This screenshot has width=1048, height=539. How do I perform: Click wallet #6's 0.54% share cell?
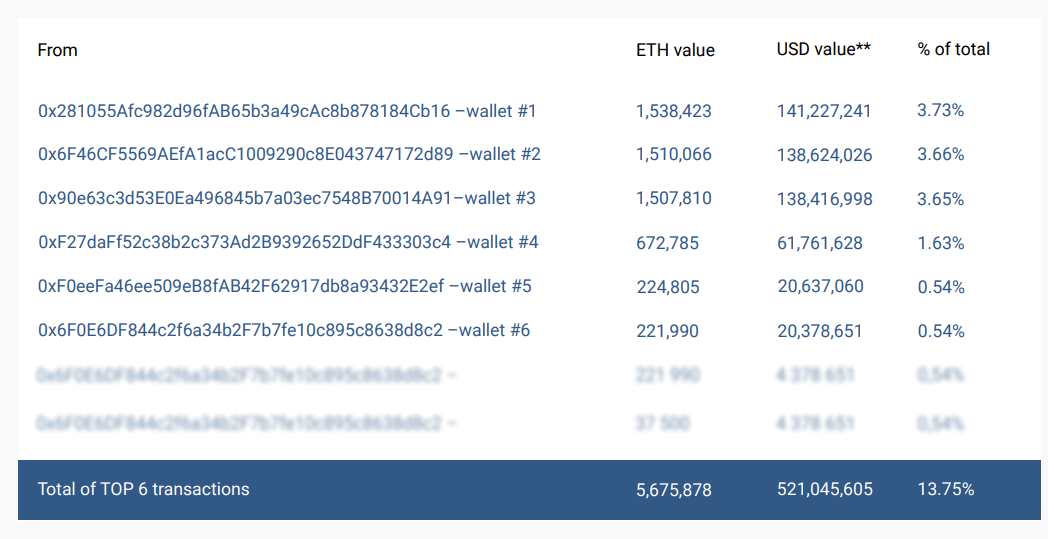point(941,331)
